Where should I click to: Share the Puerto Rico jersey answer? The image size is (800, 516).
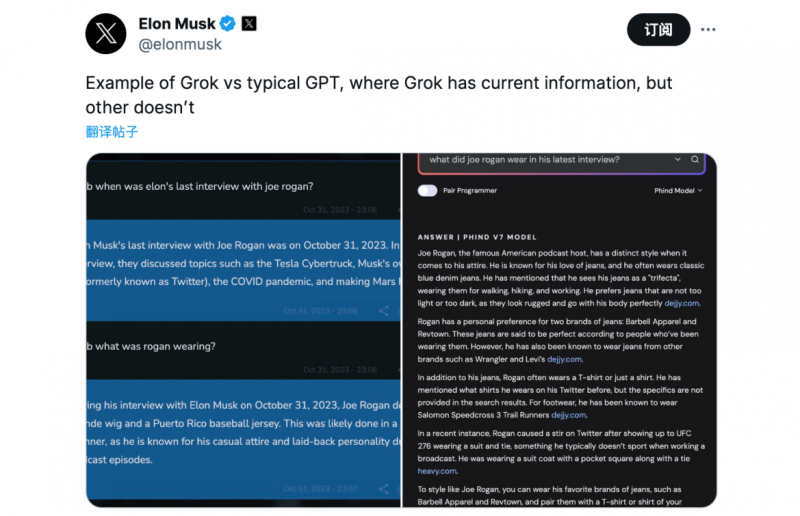tap(383, 488)
